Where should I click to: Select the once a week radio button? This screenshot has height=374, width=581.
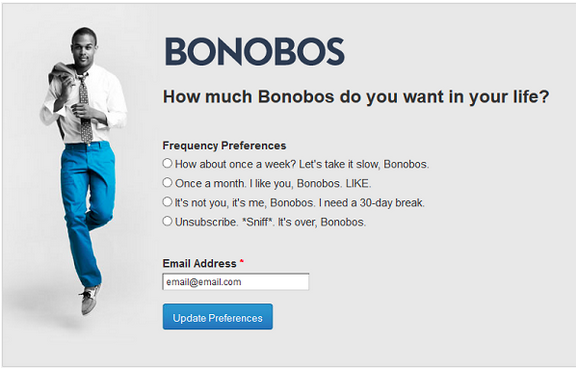point(167,163)
